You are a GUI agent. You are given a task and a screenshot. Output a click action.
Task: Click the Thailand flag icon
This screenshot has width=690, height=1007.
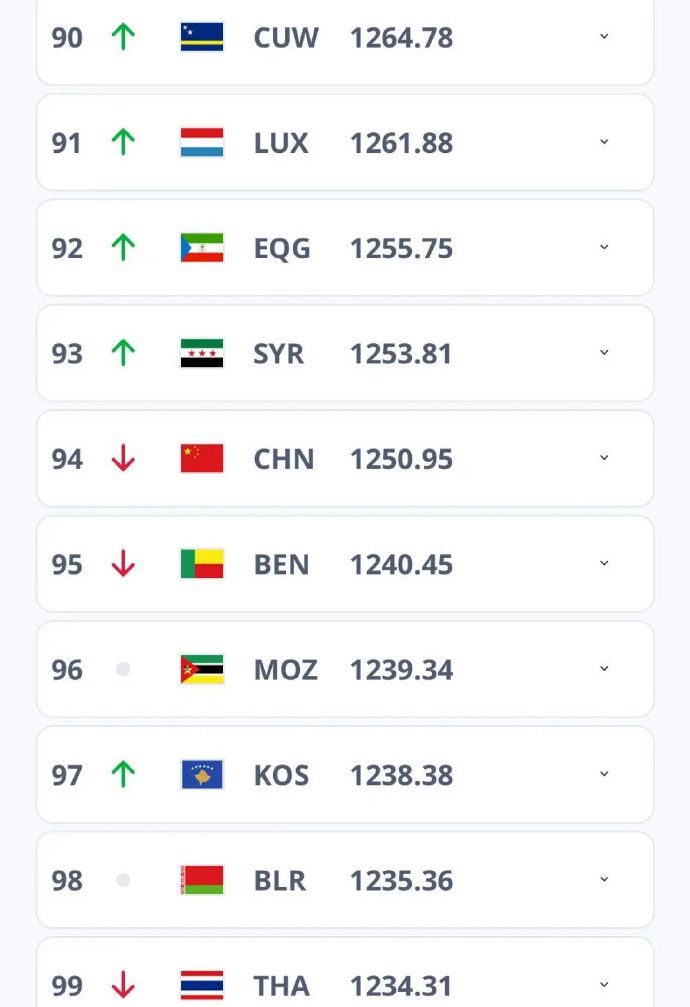click(202, 985)
